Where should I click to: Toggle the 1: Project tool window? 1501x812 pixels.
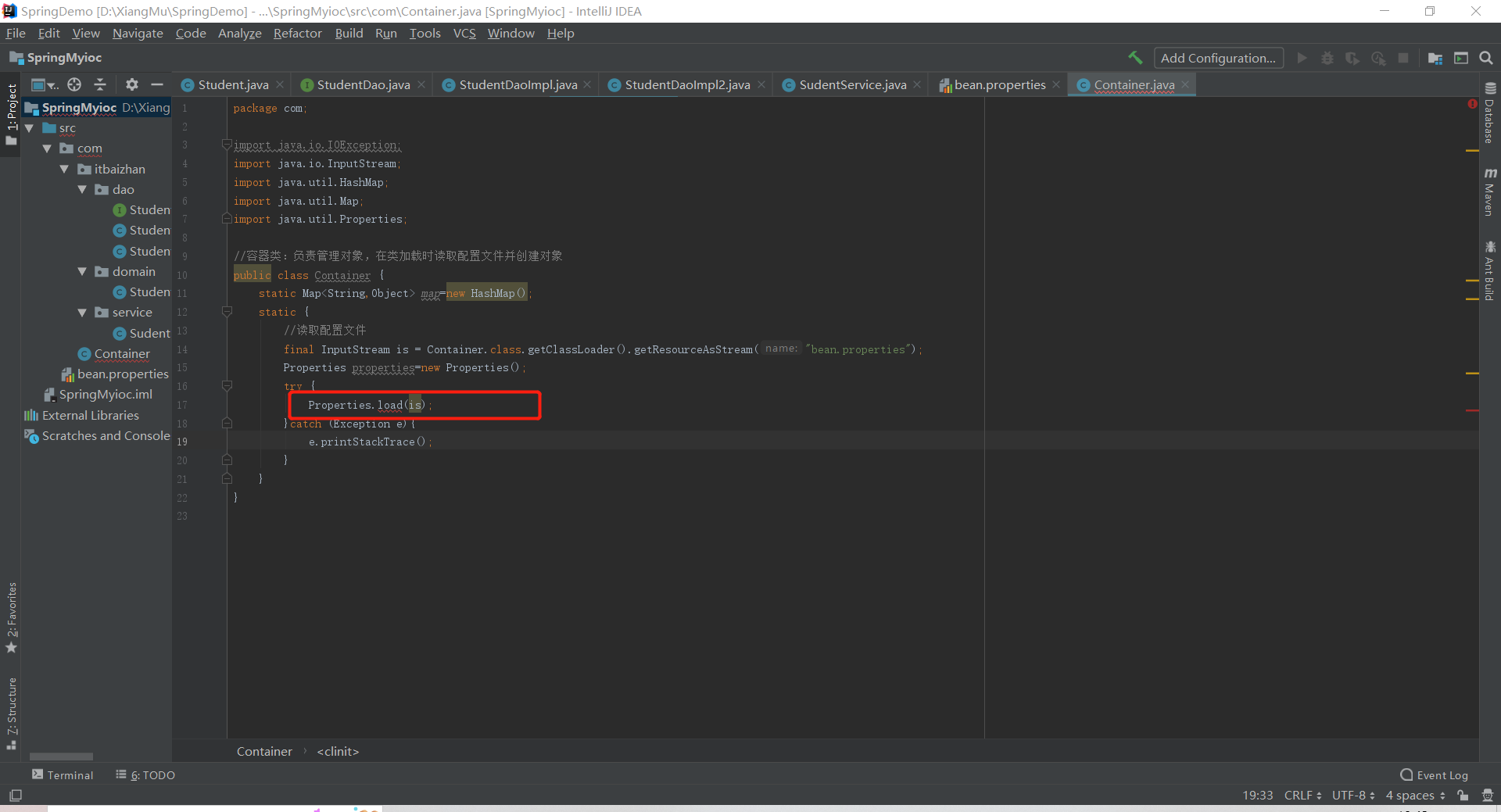click(11, 115)
